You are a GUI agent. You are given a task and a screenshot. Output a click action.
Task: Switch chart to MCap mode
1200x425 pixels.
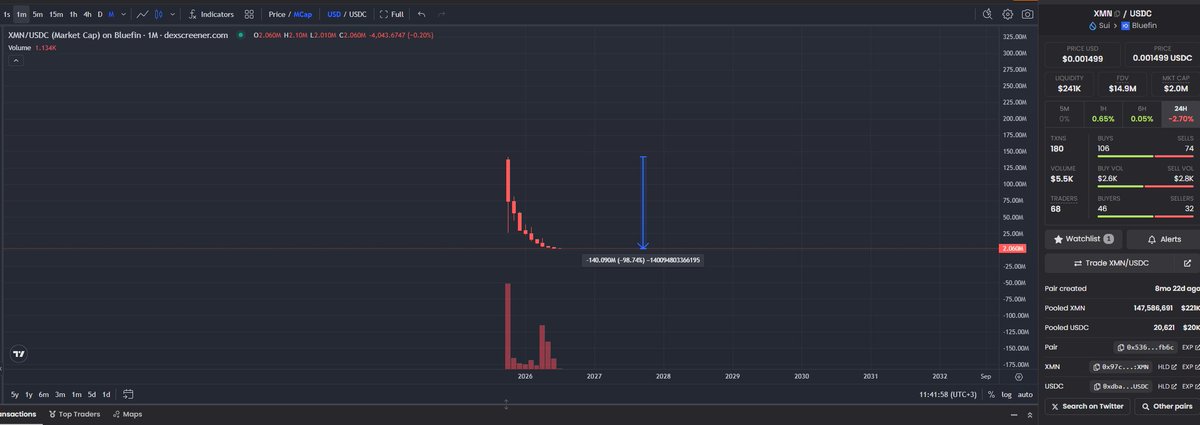pyautogui.click(x=304, y=15)
